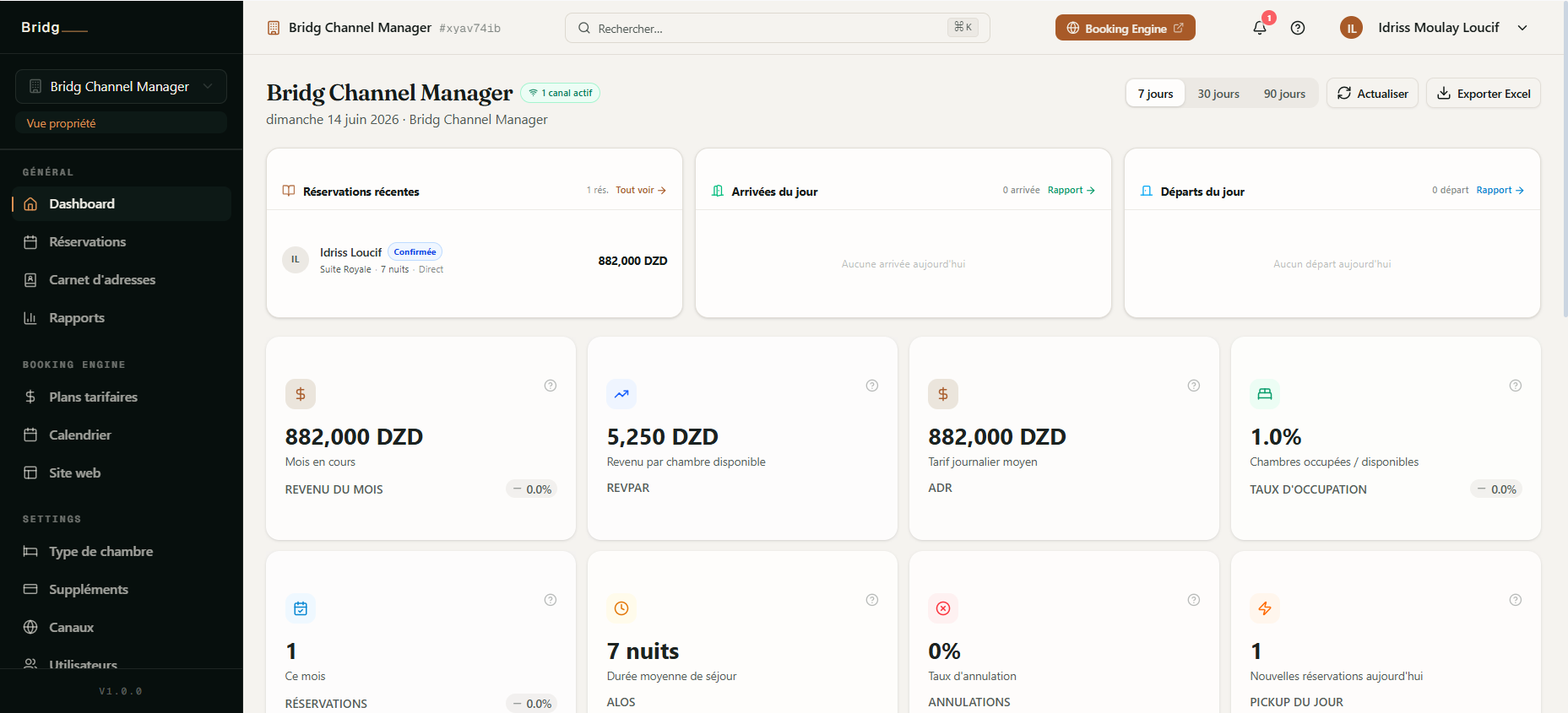
Task: Open Canaux settings
Action: point(122,628)
